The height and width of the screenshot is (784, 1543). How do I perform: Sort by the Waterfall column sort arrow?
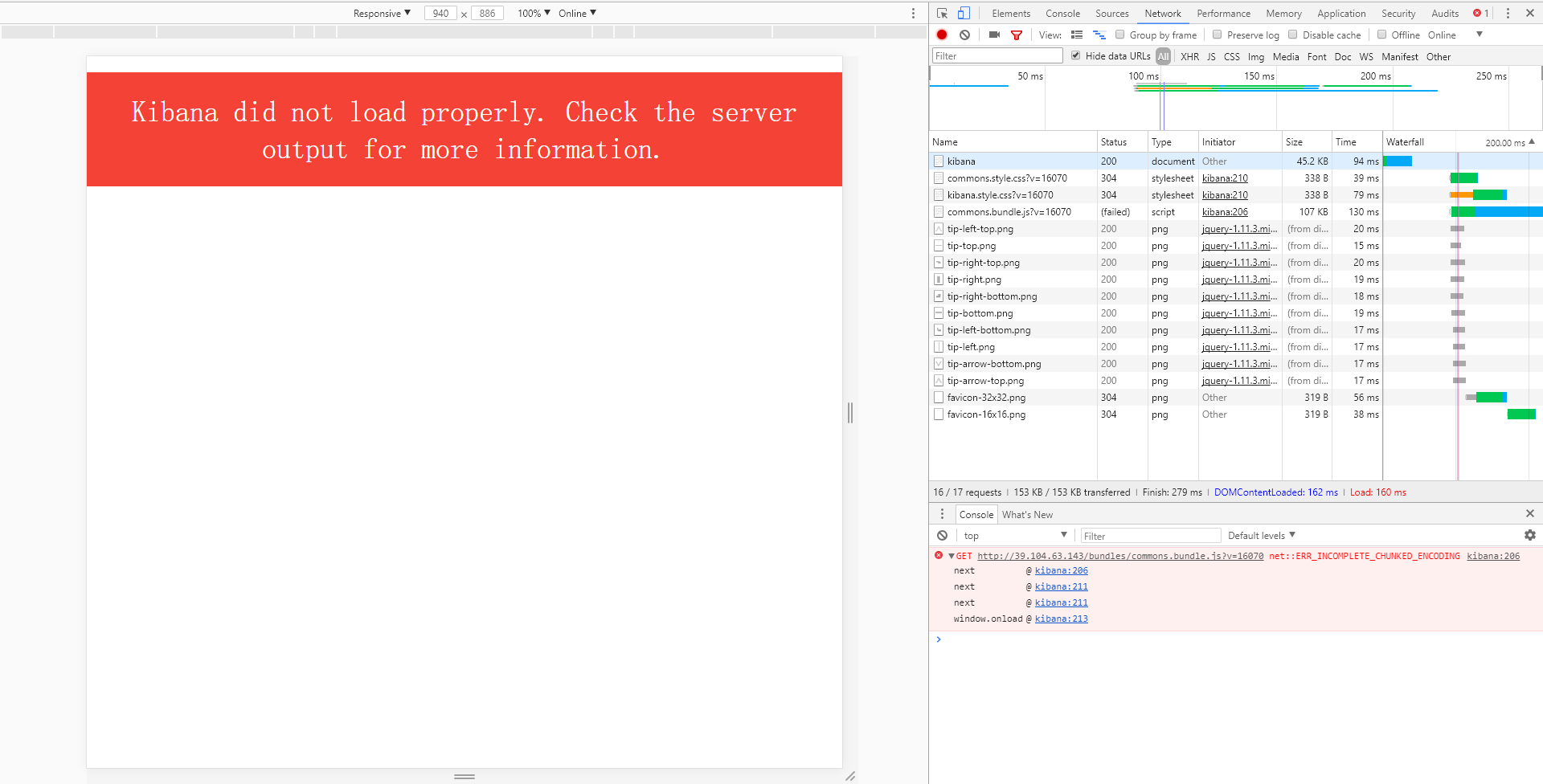1532,141
